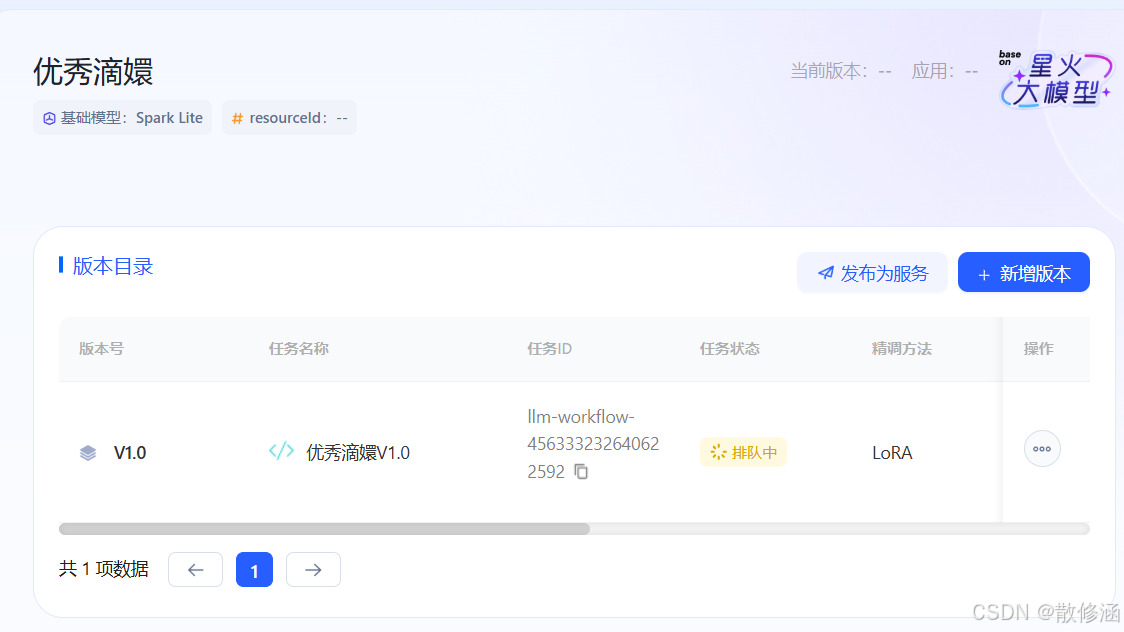The height and width of the screenshot is (632, 1124).
Task: Click the layers icon beside V1.0
Action: tap(87, 453)
